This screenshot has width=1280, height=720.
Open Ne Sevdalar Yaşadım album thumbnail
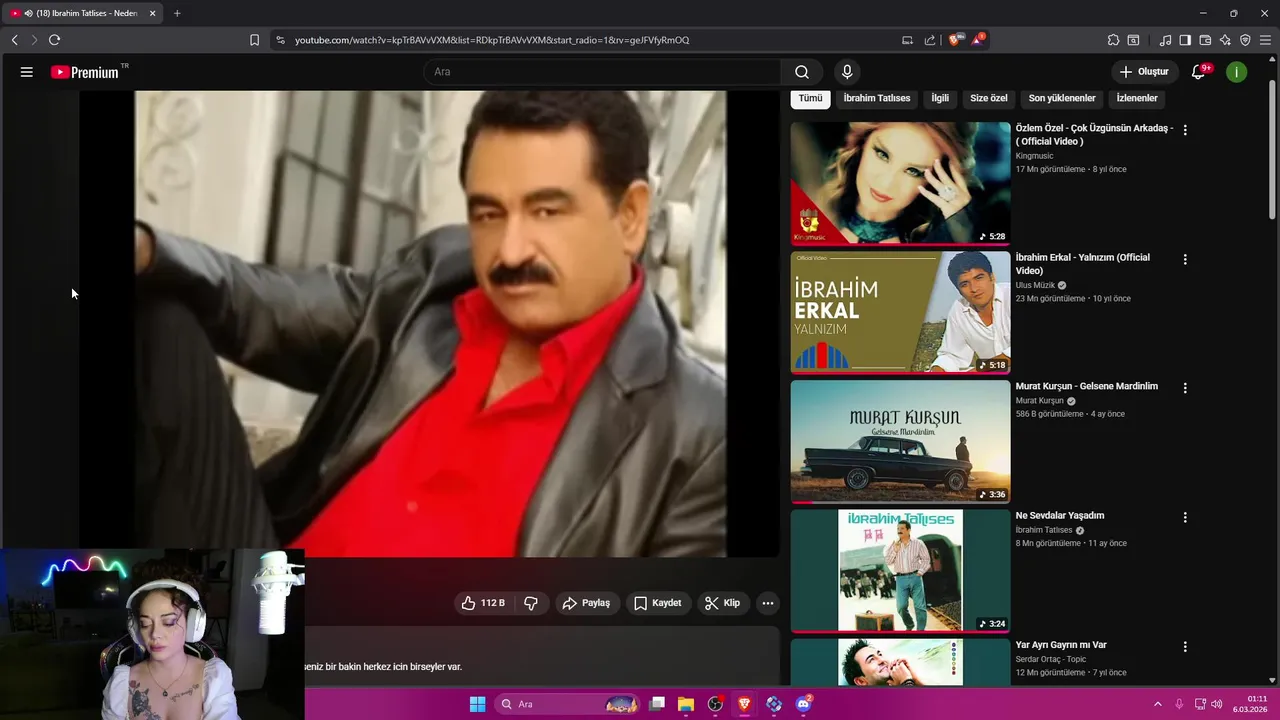click(x=901, y=570)
